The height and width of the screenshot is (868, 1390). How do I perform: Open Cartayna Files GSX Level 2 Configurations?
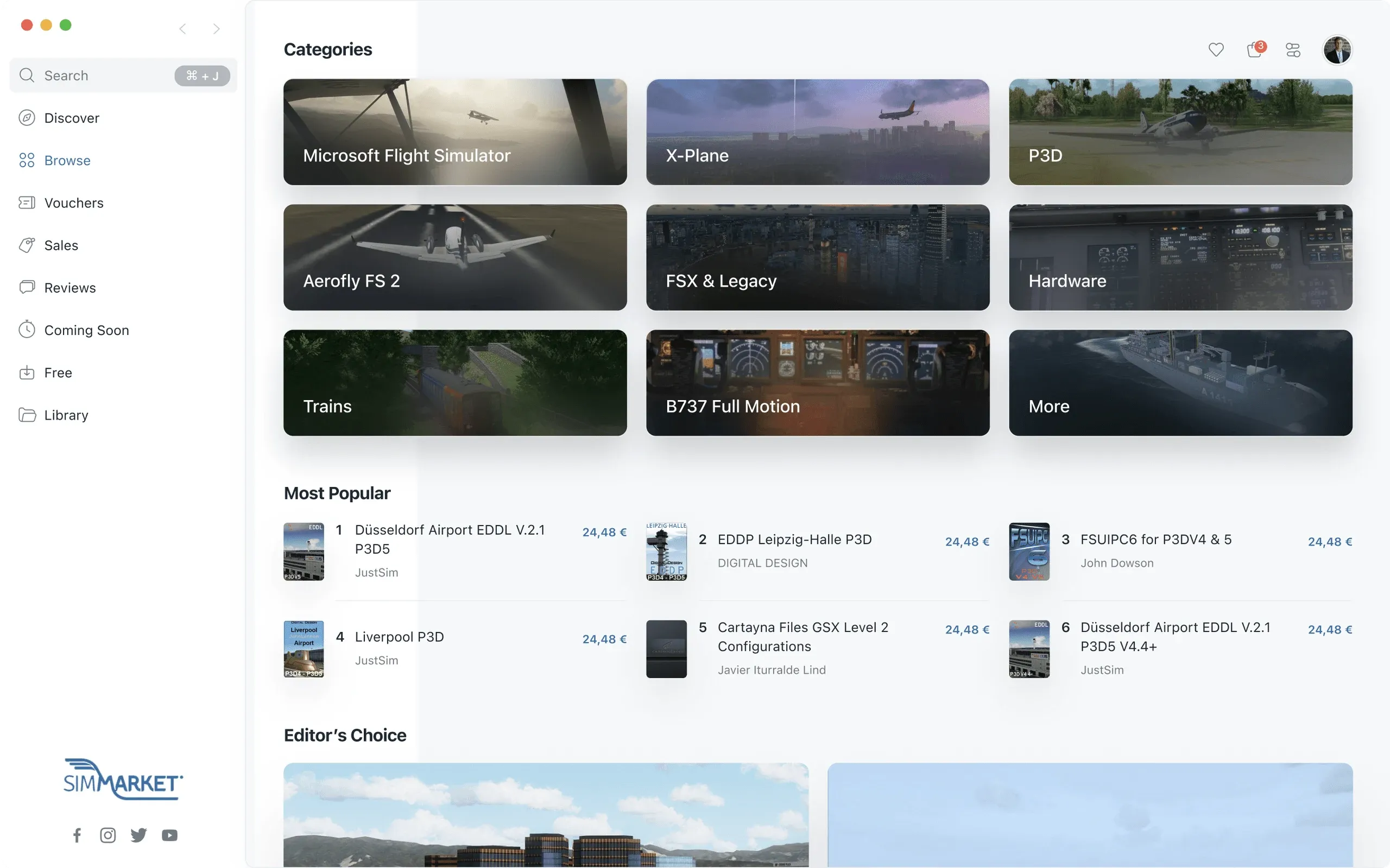point(803,637)
